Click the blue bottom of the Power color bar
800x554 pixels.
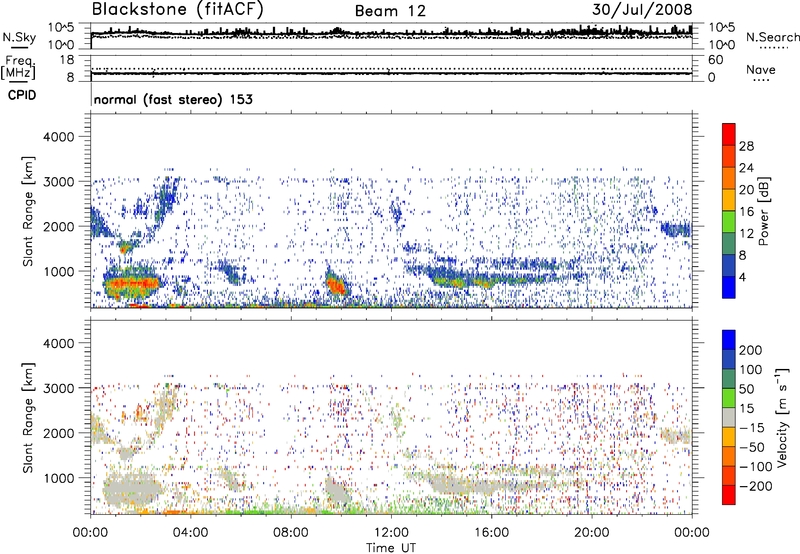click(729, 287)
